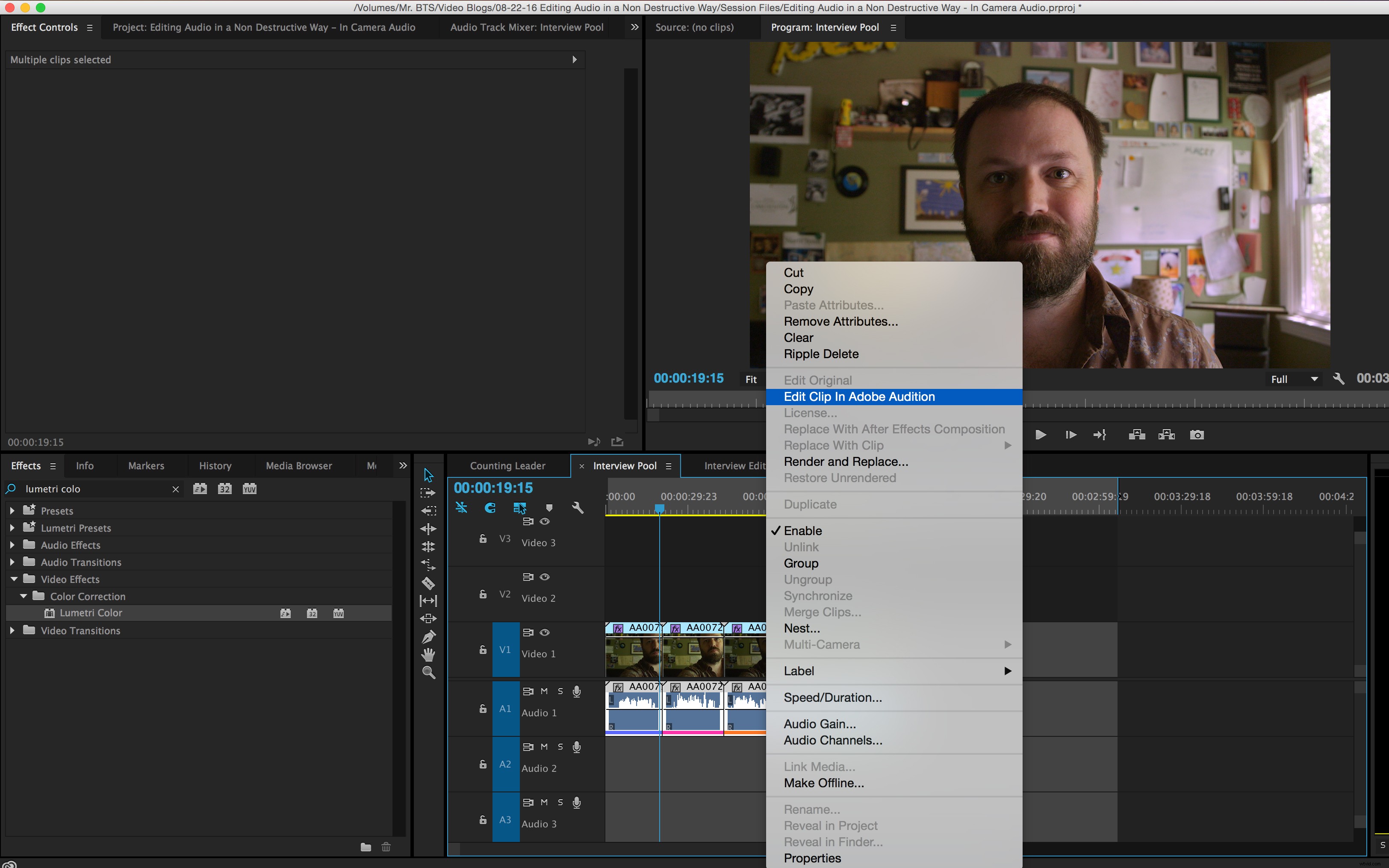Collapse the Color Correction folder
Screen dimensions: 1389x868
tap(24, 597)
